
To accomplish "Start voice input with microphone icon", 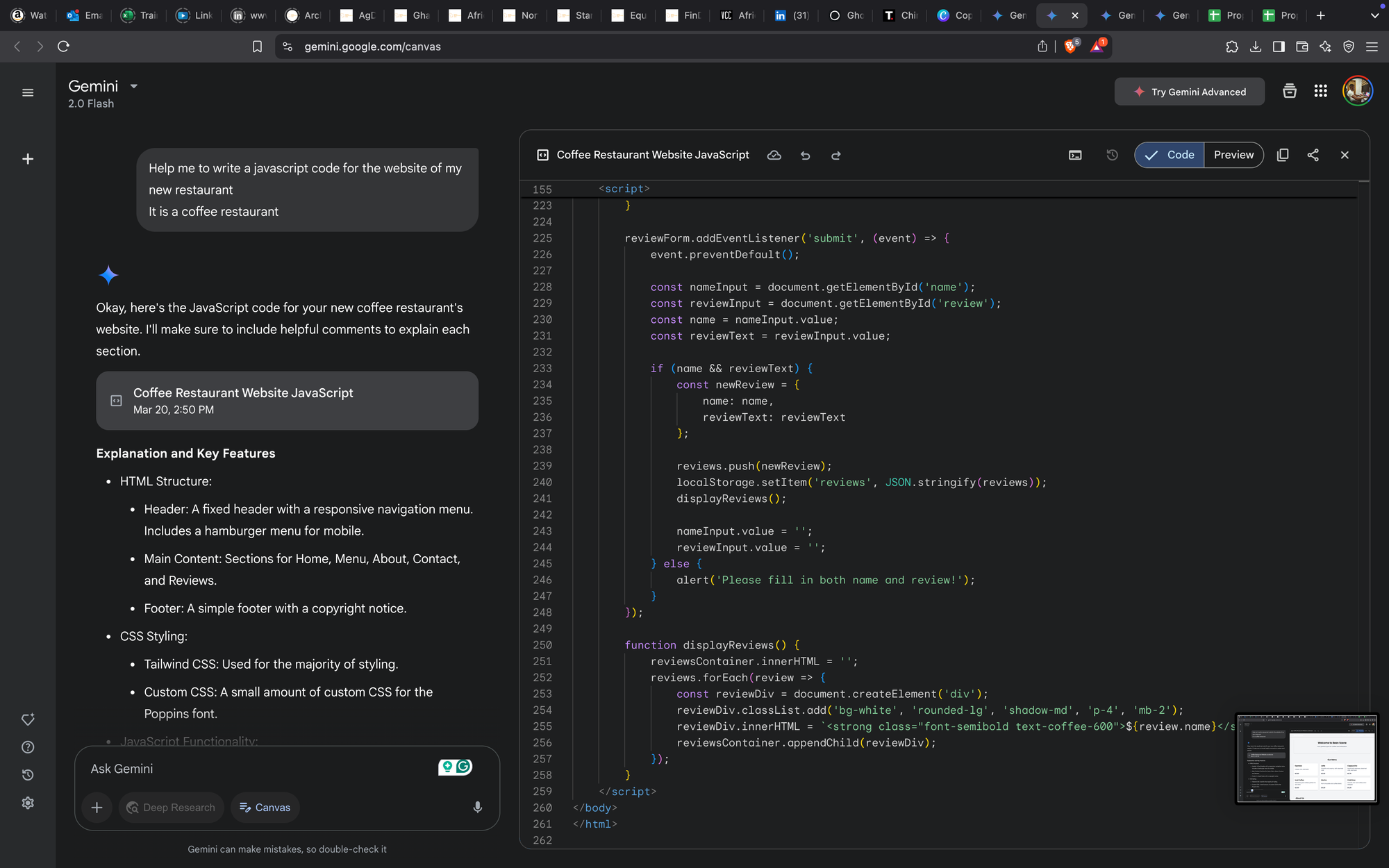I will [x=477, y=808].
